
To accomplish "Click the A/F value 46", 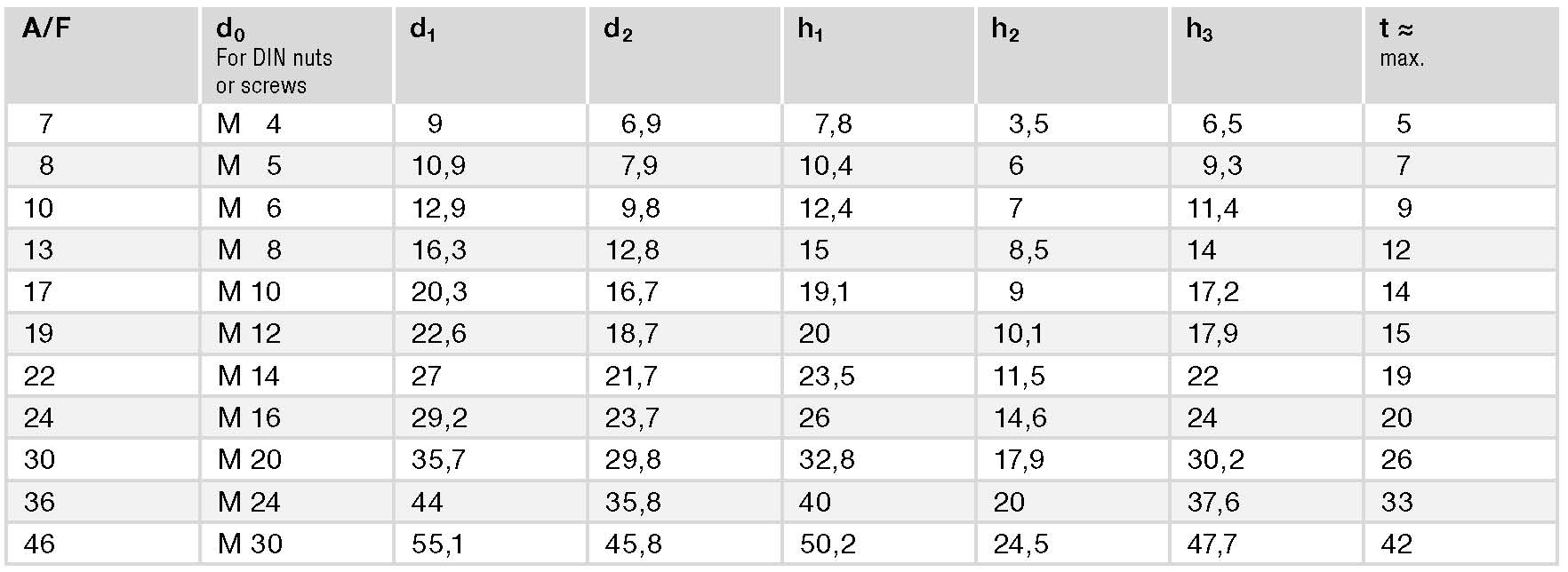I will 39,544.
